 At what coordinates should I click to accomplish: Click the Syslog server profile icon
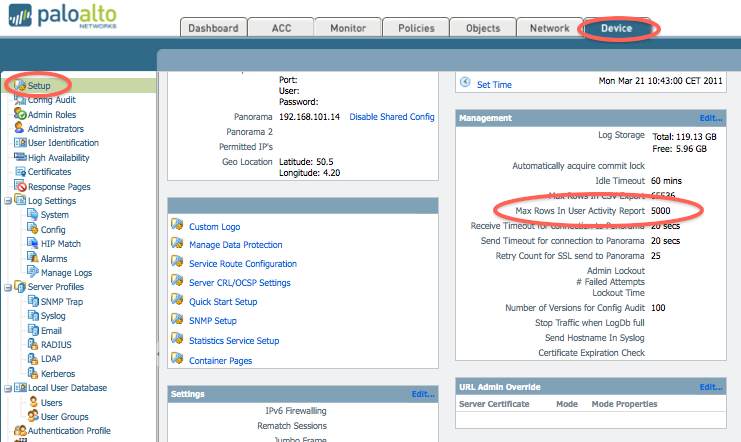(x=33, y=315)
